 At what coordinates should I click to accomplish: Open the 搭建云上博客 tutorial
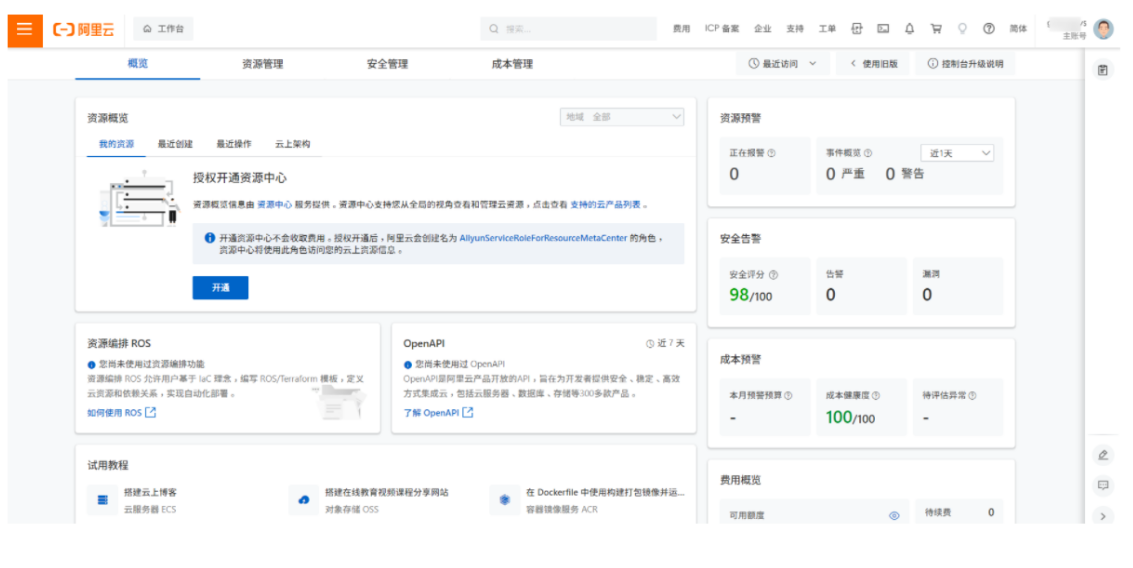click(x=150, y=492)
